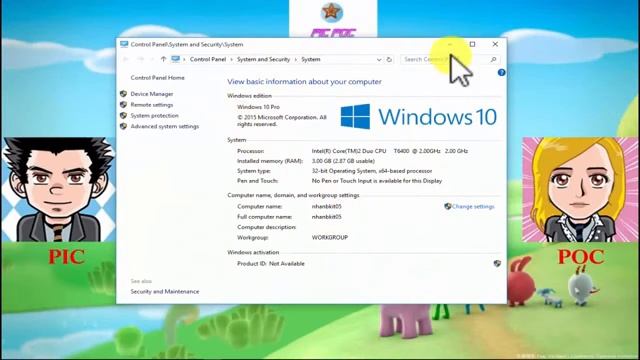
Task: Open System protection link
Action: point(154,116)
